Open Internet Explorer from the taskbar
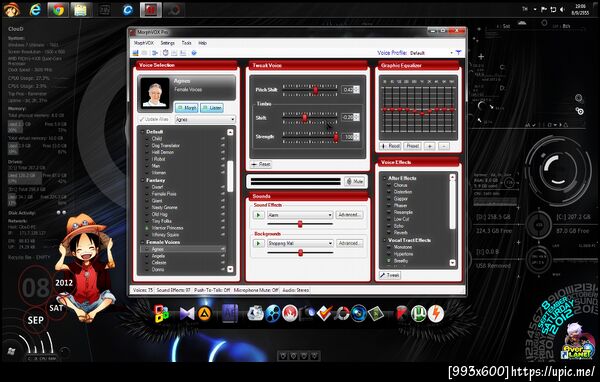The width and height of the screenshot is (600, 382). pos(35,10)
